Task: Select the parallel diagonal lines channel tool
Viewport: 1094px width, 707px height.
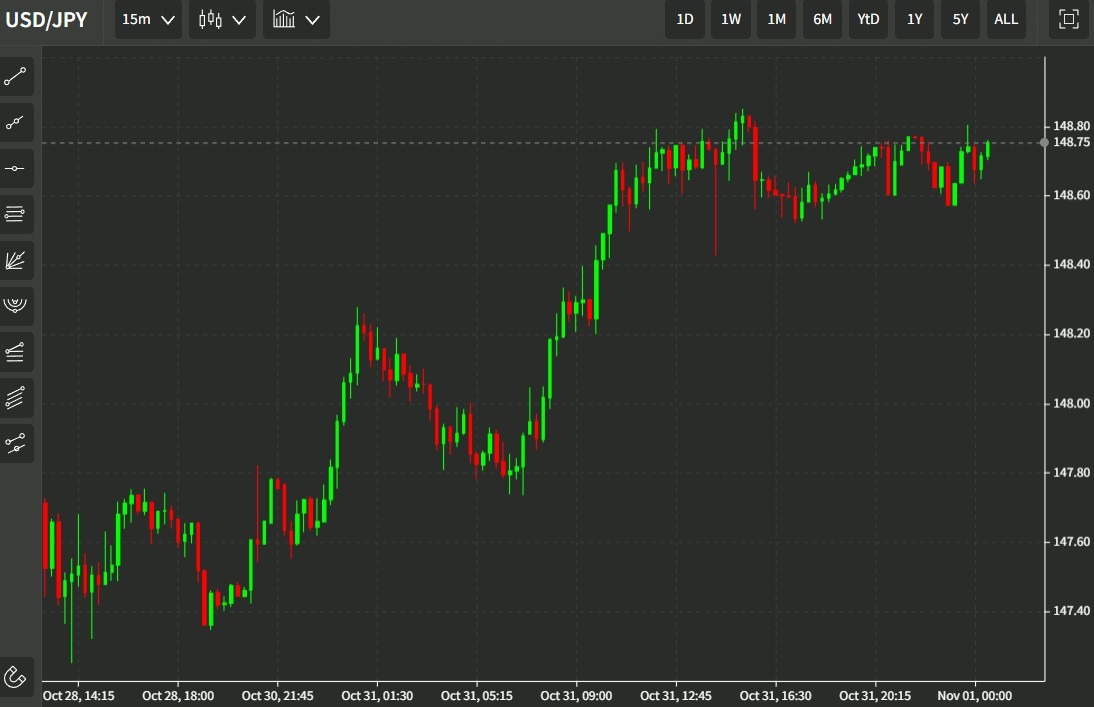Action: tap(15, 398)
